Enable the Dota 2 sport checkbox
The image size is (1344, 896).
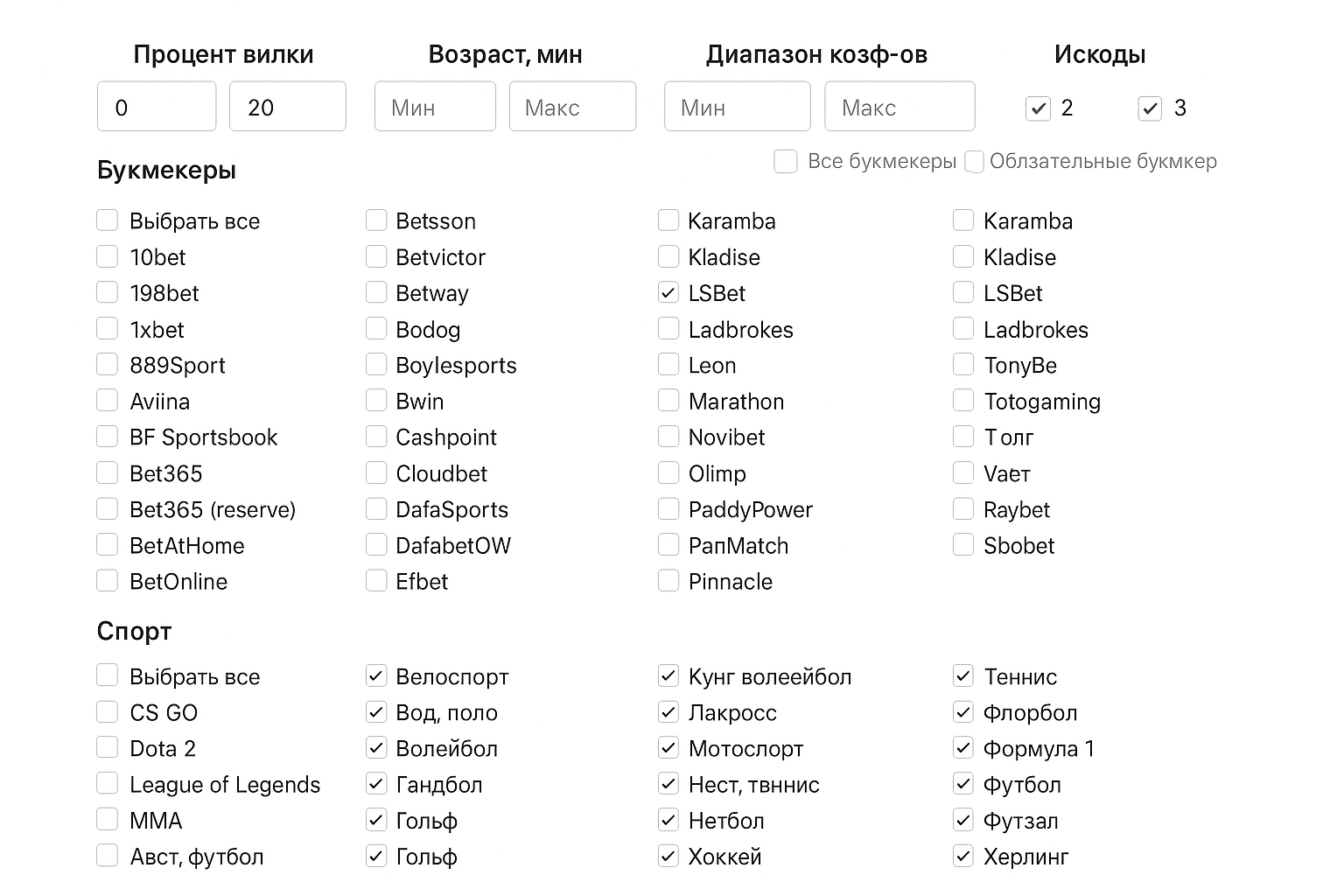tap(108, 748)
